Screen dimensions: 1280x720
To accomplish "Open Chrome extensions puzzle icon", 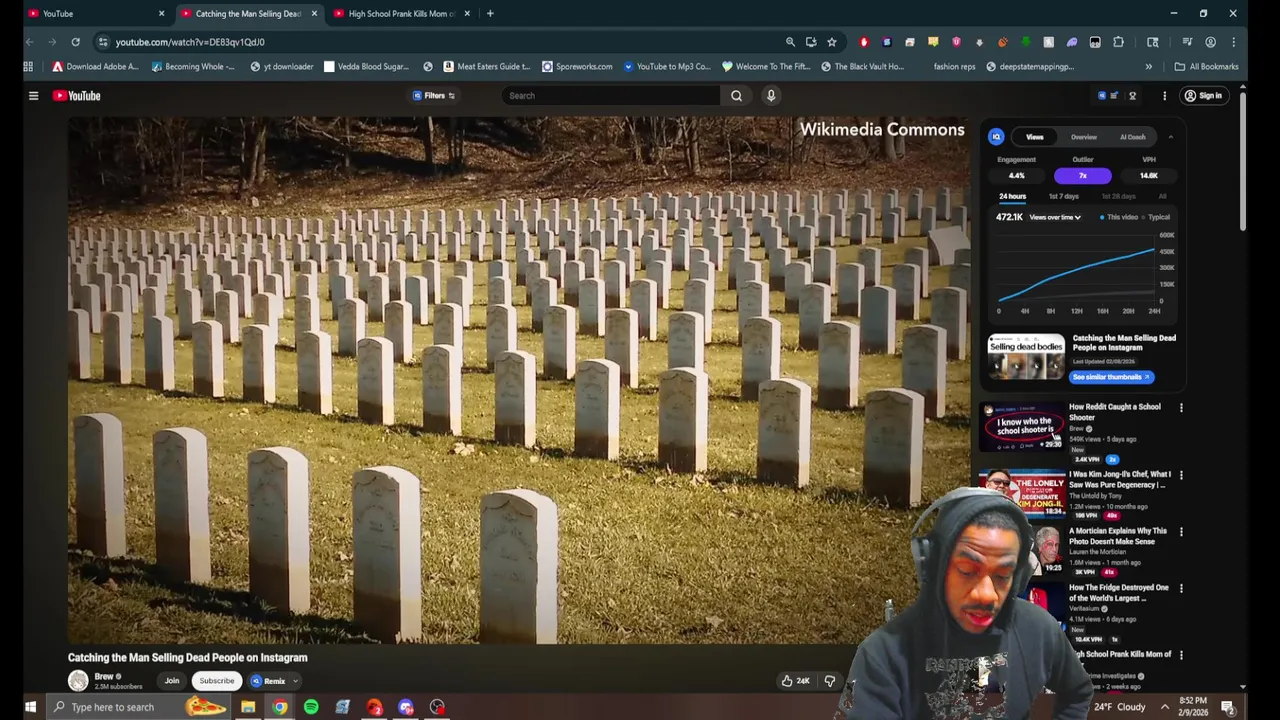I will pyautogui.click(x=1118, y=42).
